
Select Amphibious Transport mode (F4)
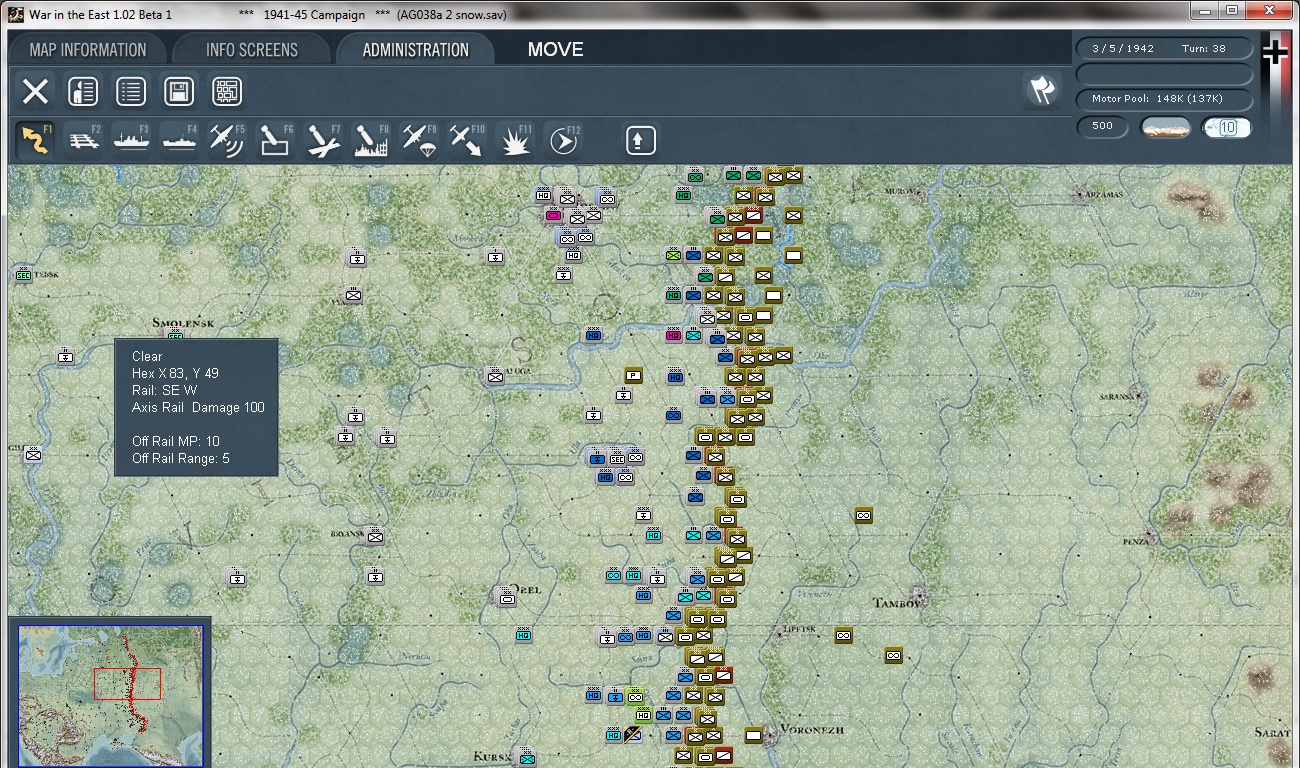point(180,140)
